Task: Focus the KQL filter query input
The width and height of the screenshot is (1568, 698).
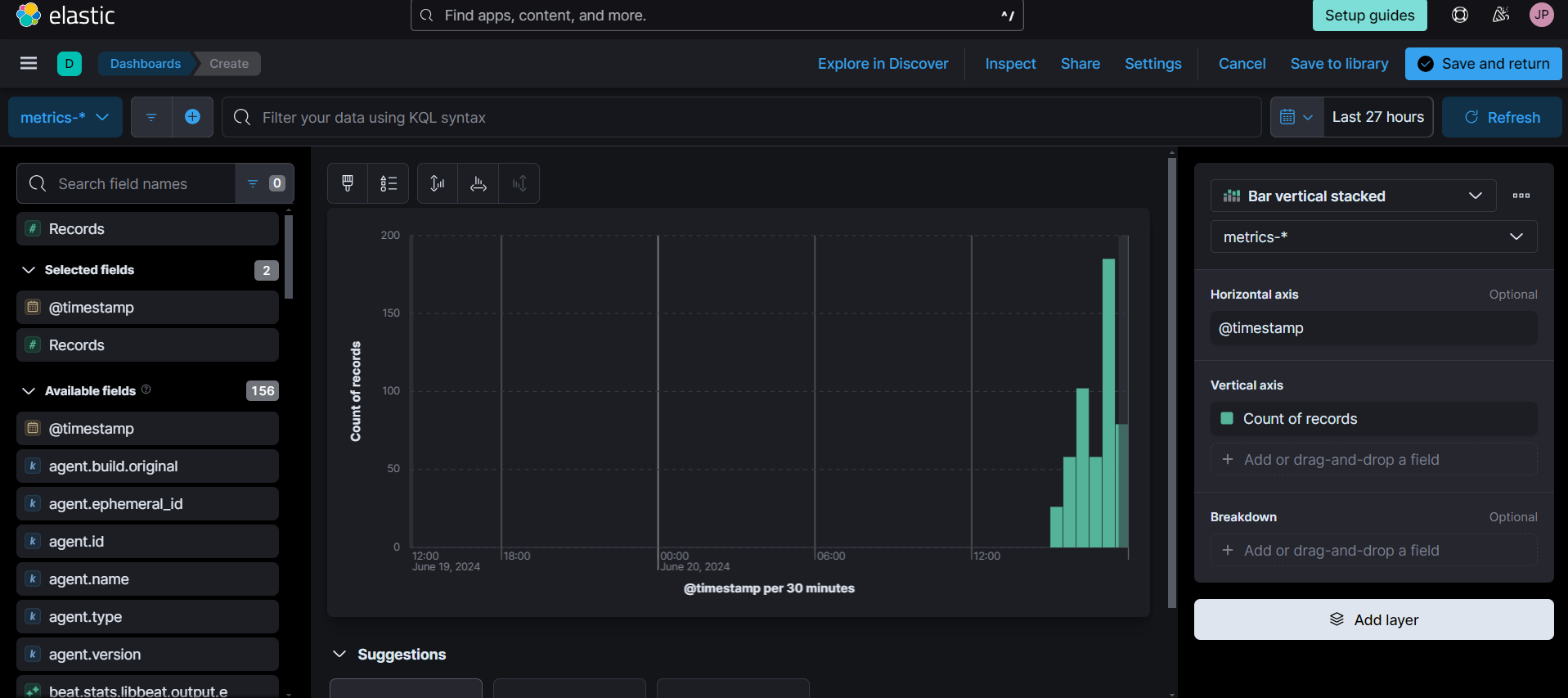Action: click(x=742, y=117)
